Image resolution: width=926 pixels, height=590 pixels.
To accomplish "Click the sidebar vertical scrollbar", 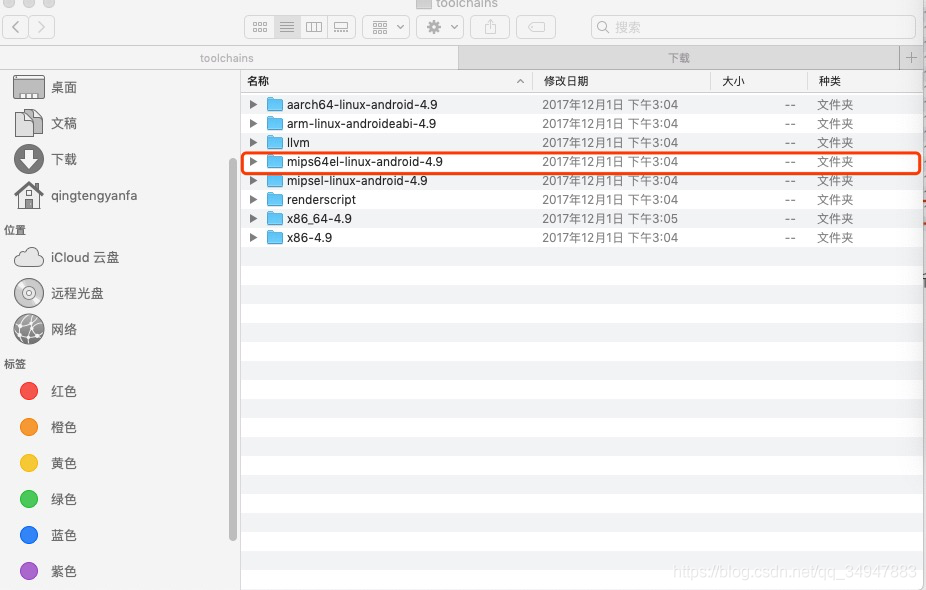I will tap(233, 350).
